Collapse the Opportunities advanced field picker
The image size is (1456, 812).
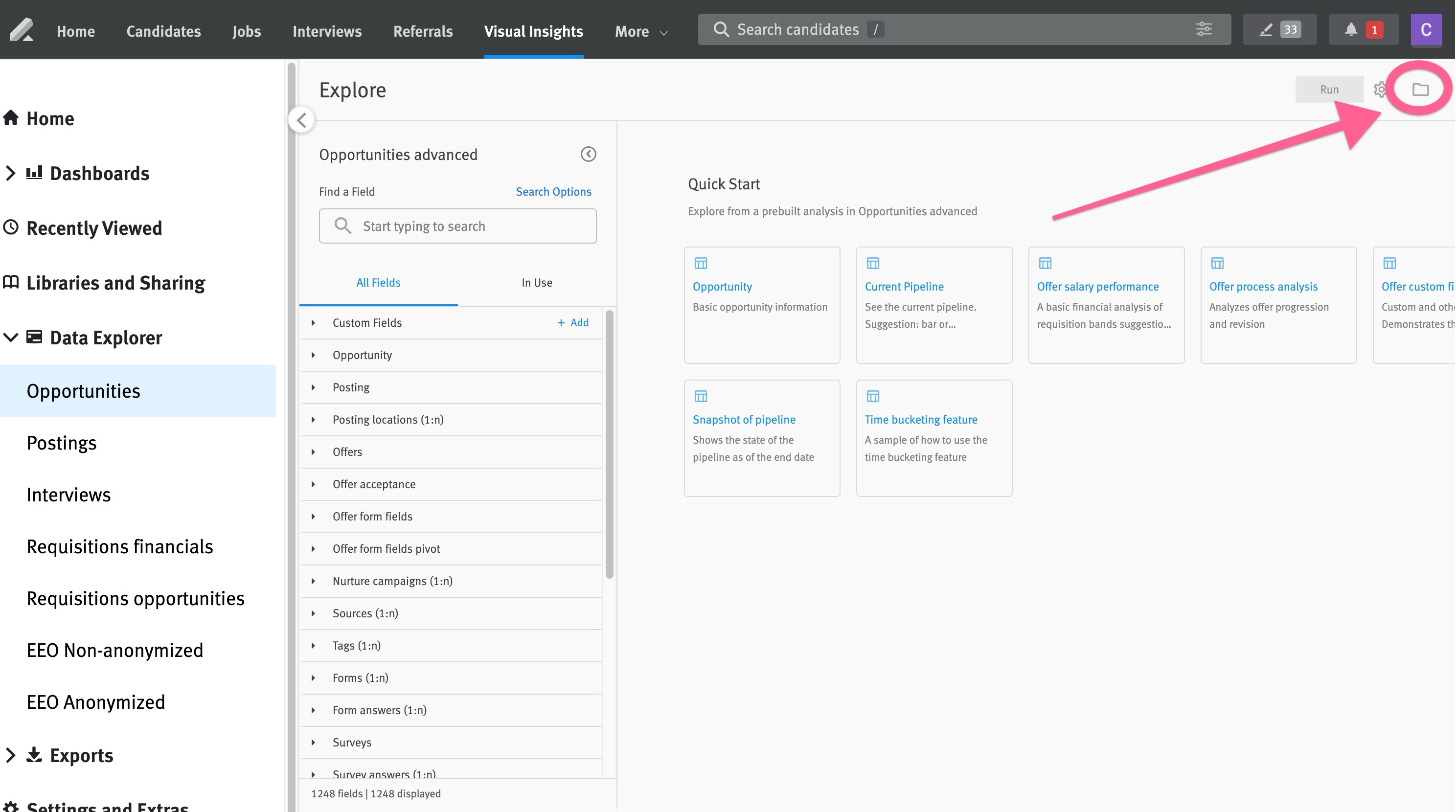pos(589,154)
